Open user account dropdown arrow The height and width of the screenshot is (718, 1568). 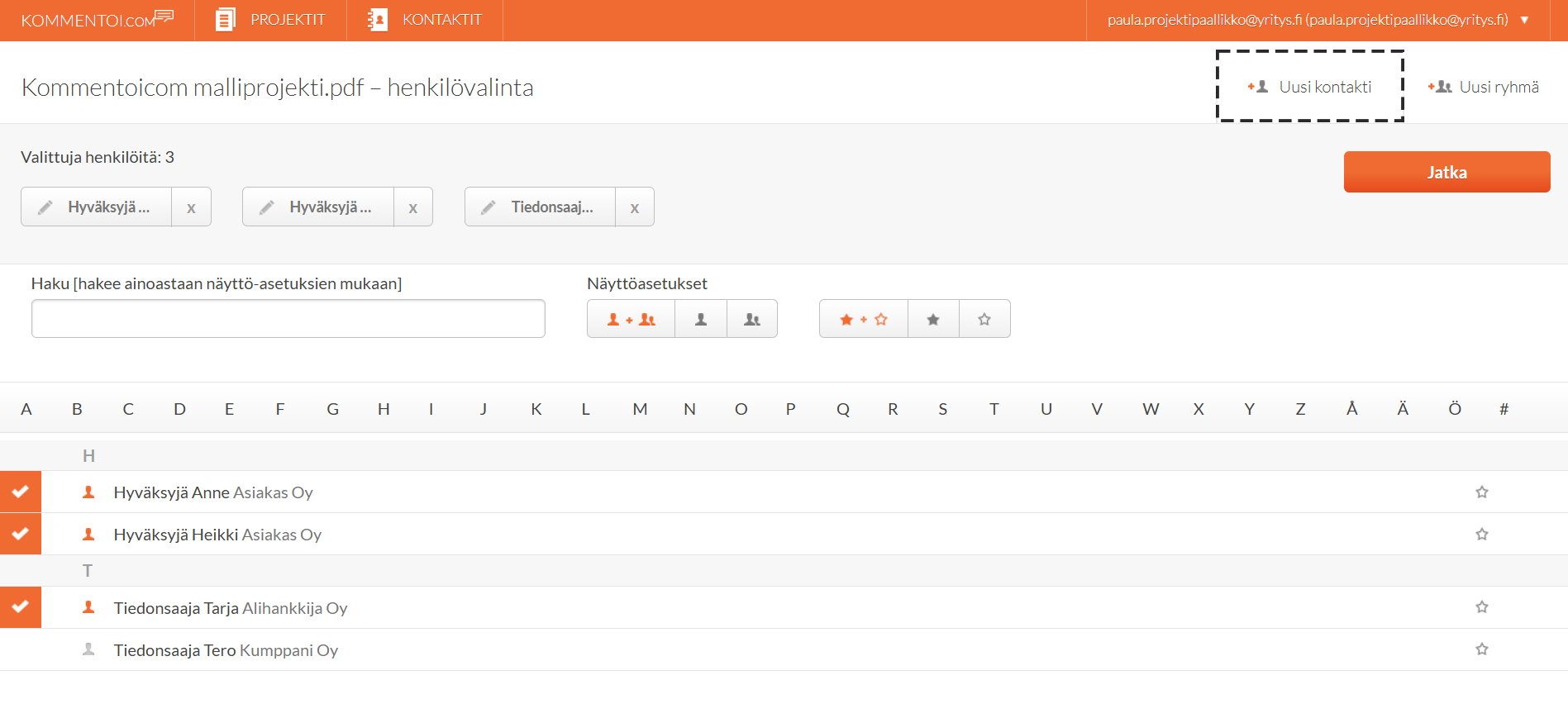(1524, 20)
